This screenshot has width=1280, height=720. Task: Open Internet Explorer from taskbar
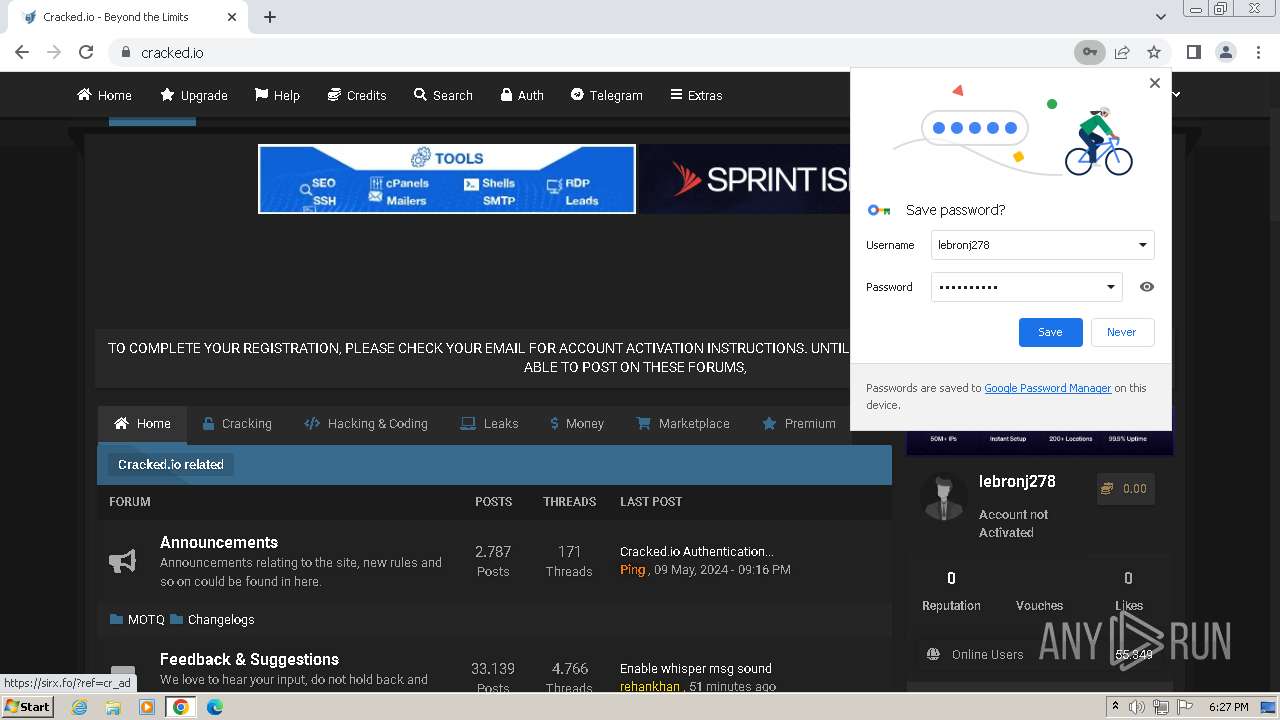pyautogui.click(x=80, y=707)
